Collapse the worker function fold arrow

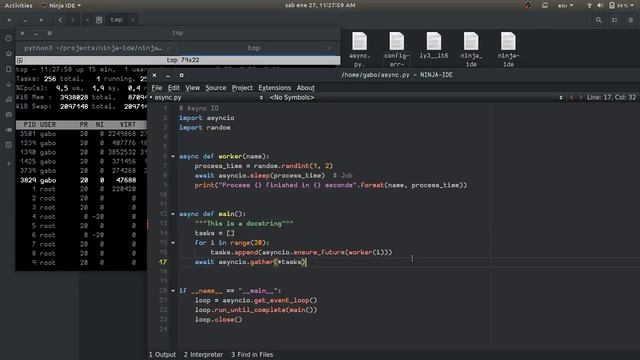(173, 156)
